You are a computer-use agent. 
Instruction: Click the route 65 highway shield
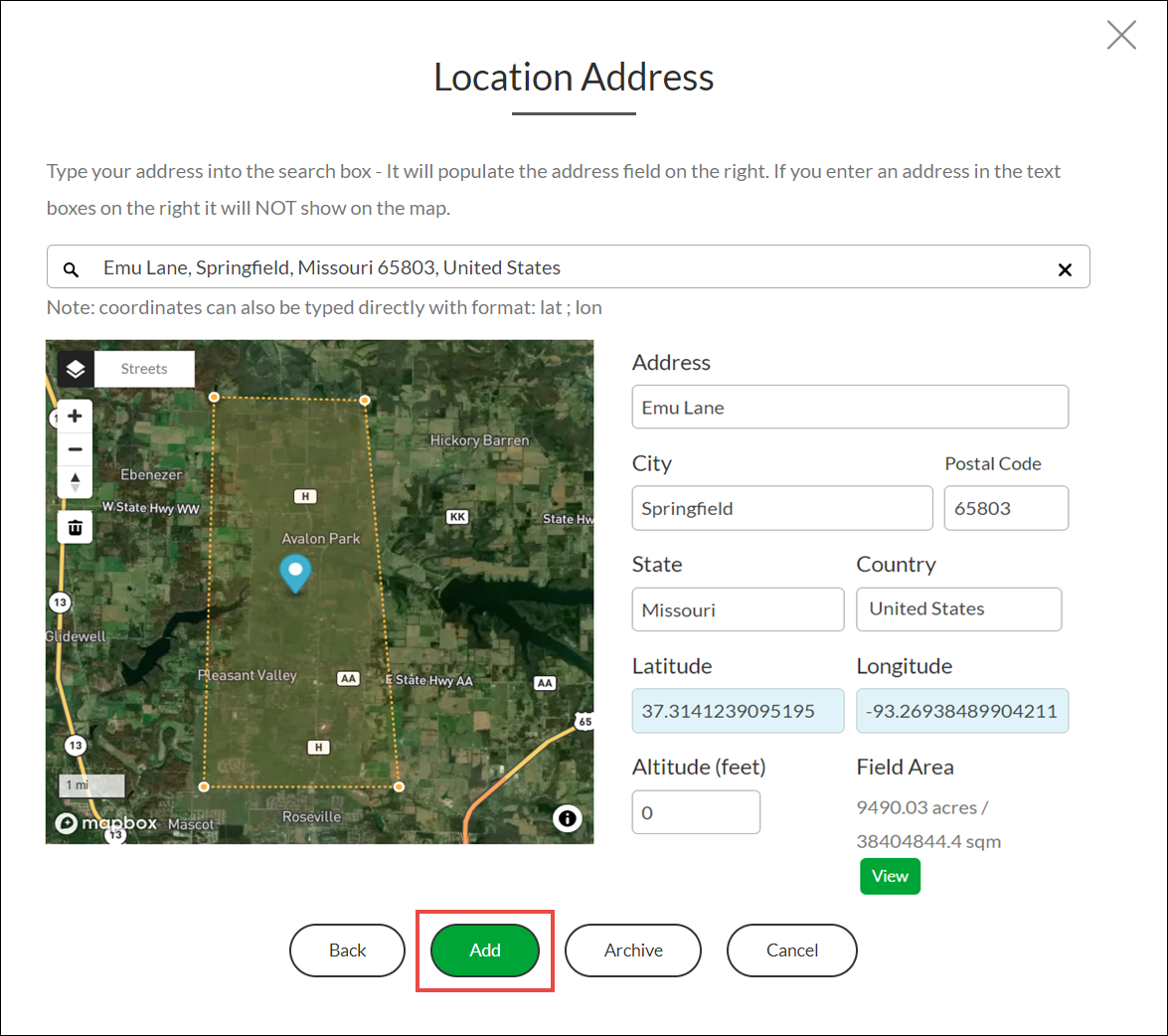click(584, 721)
